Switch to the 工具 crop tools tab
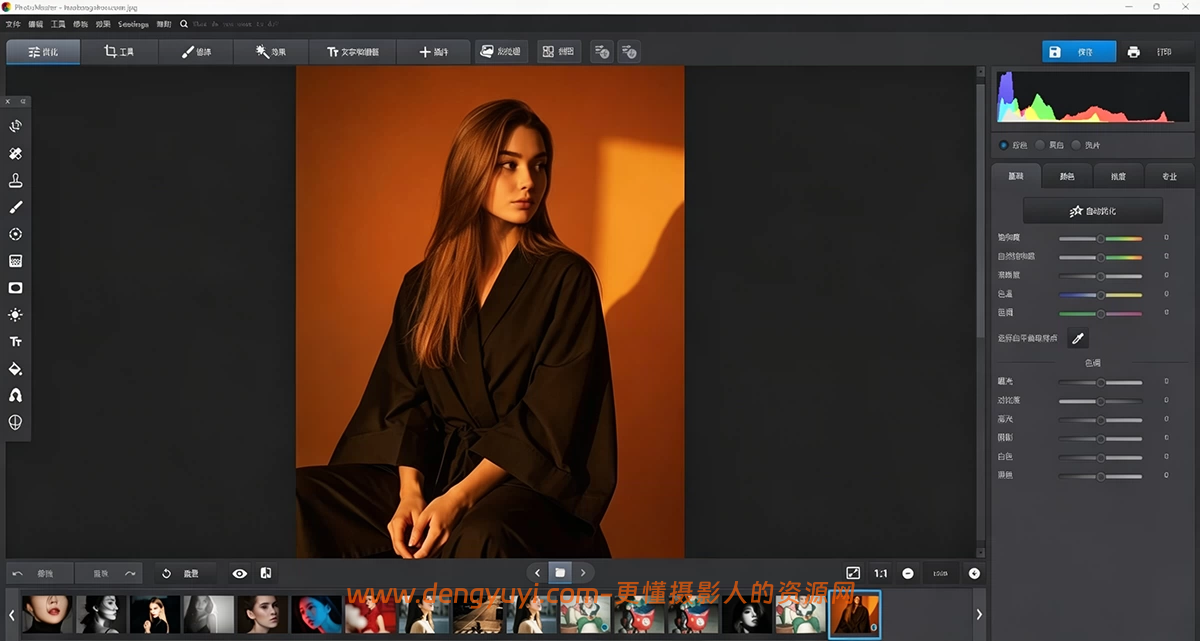This screenshot has width=1200, height=641. pyautogui.click(x=119, y=52)
